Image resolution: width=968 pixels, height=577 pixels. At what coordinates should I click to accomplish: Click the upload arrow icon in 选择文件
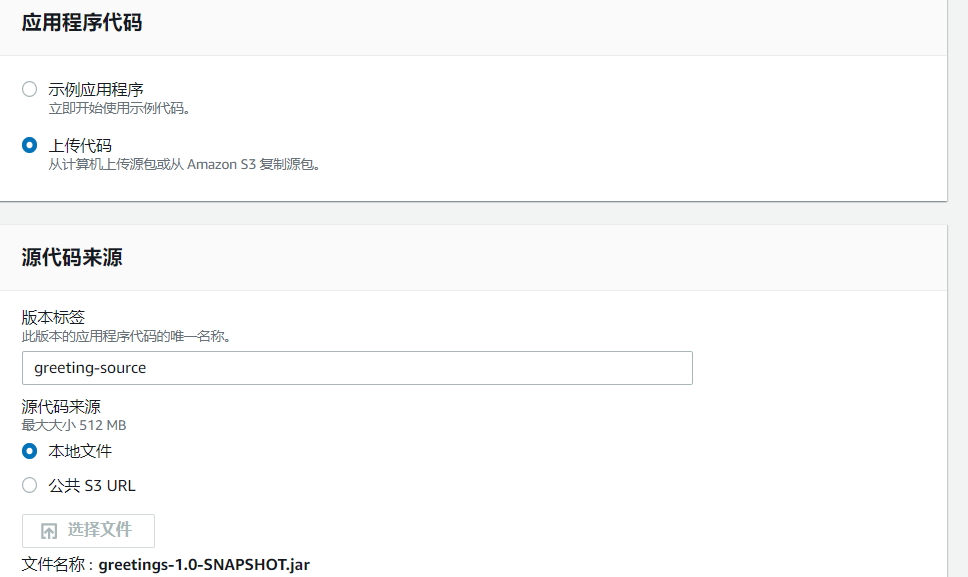pos(49,531)
